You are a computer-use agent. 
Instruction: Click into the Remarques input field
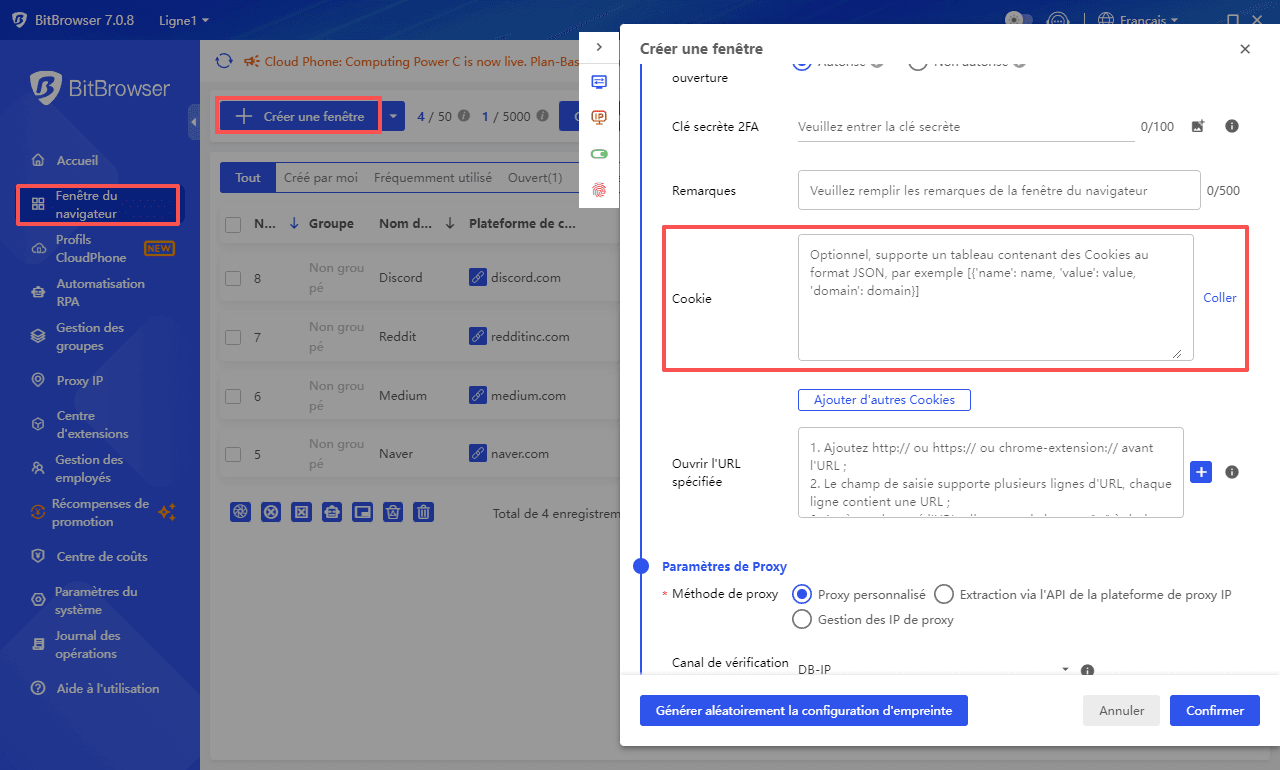pos(998,190)
